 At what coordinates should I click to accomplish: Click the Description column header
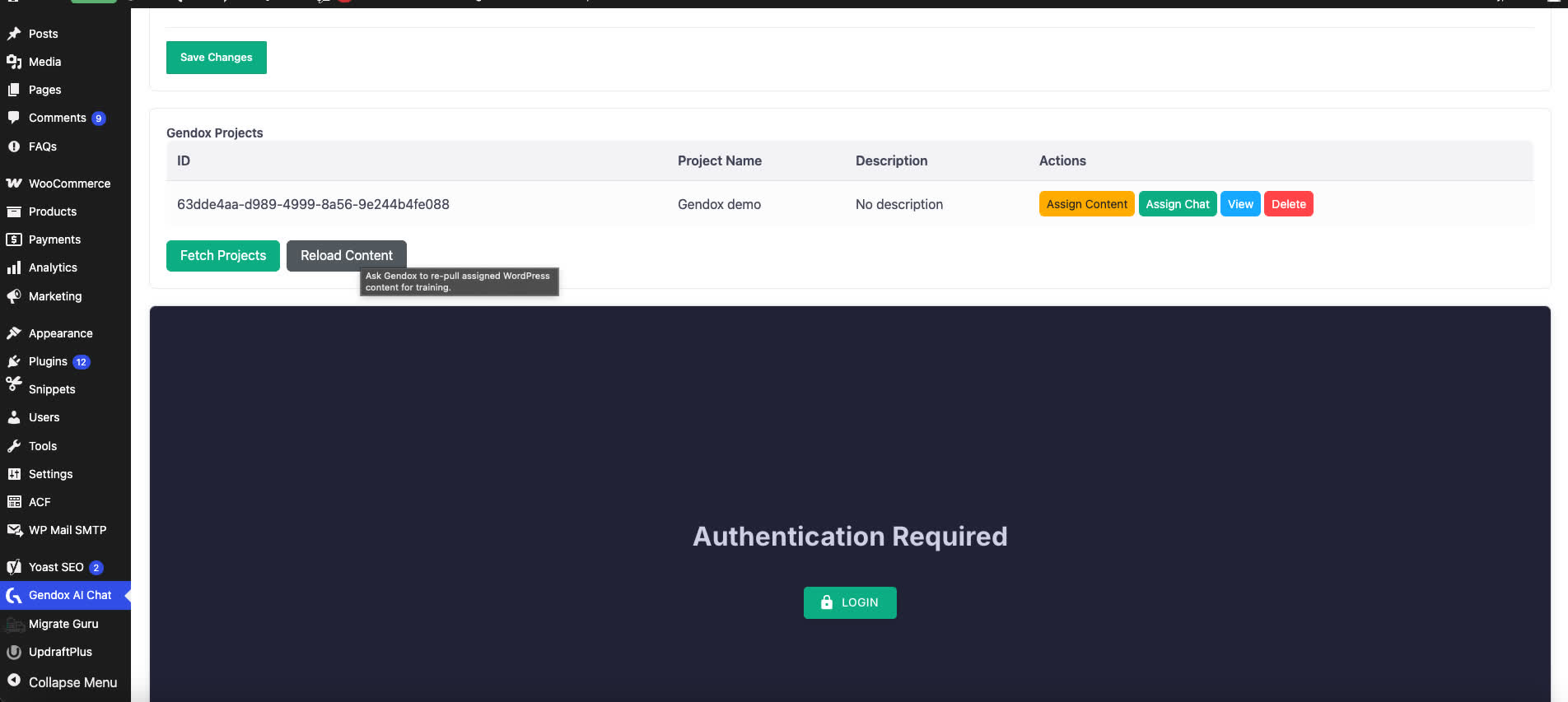[x=891, y=160]
